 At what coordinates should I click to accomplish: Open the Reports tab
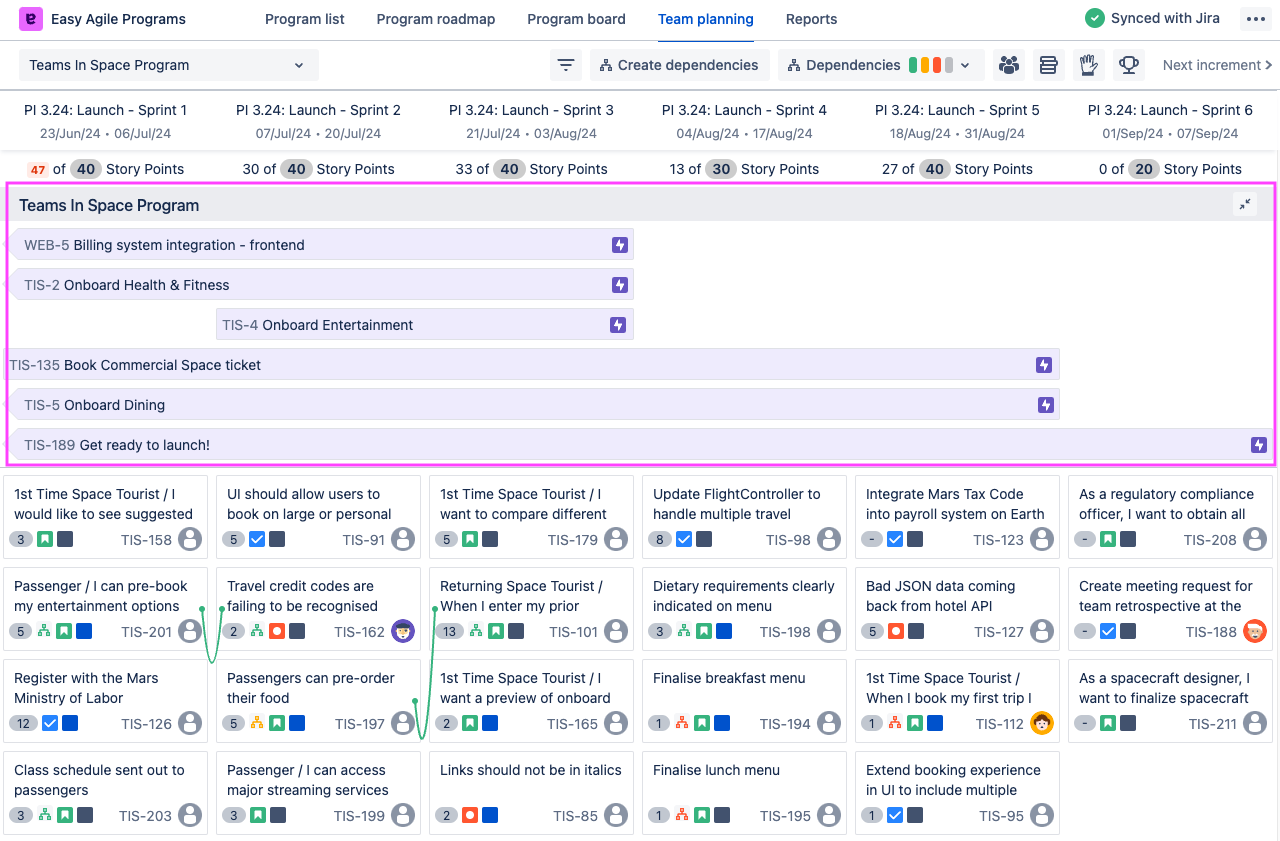coord(811,19)
